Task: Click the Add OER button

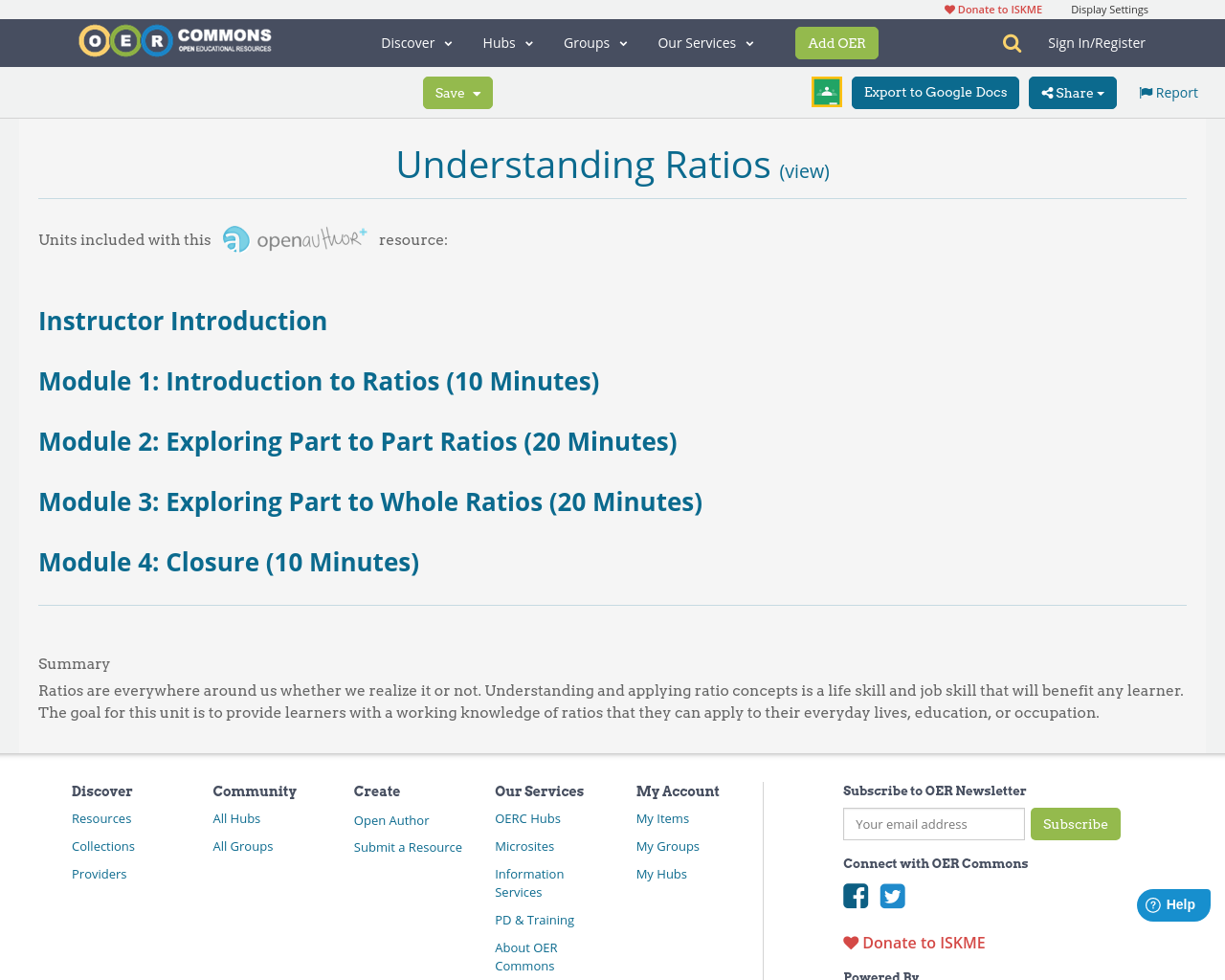Action: click(836, 42)
